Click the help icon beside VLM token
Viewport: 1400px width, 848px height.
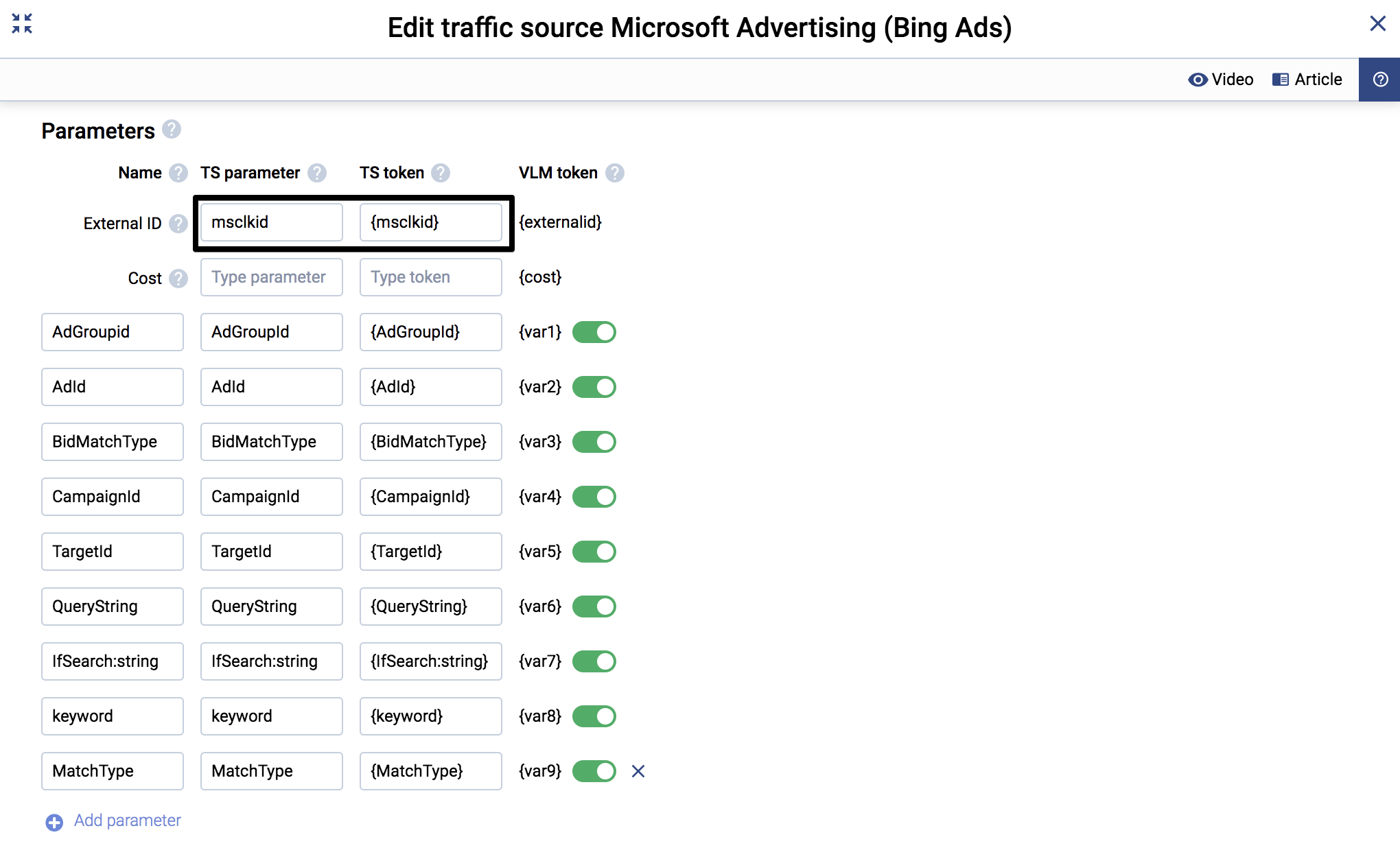tap(616, 173)
